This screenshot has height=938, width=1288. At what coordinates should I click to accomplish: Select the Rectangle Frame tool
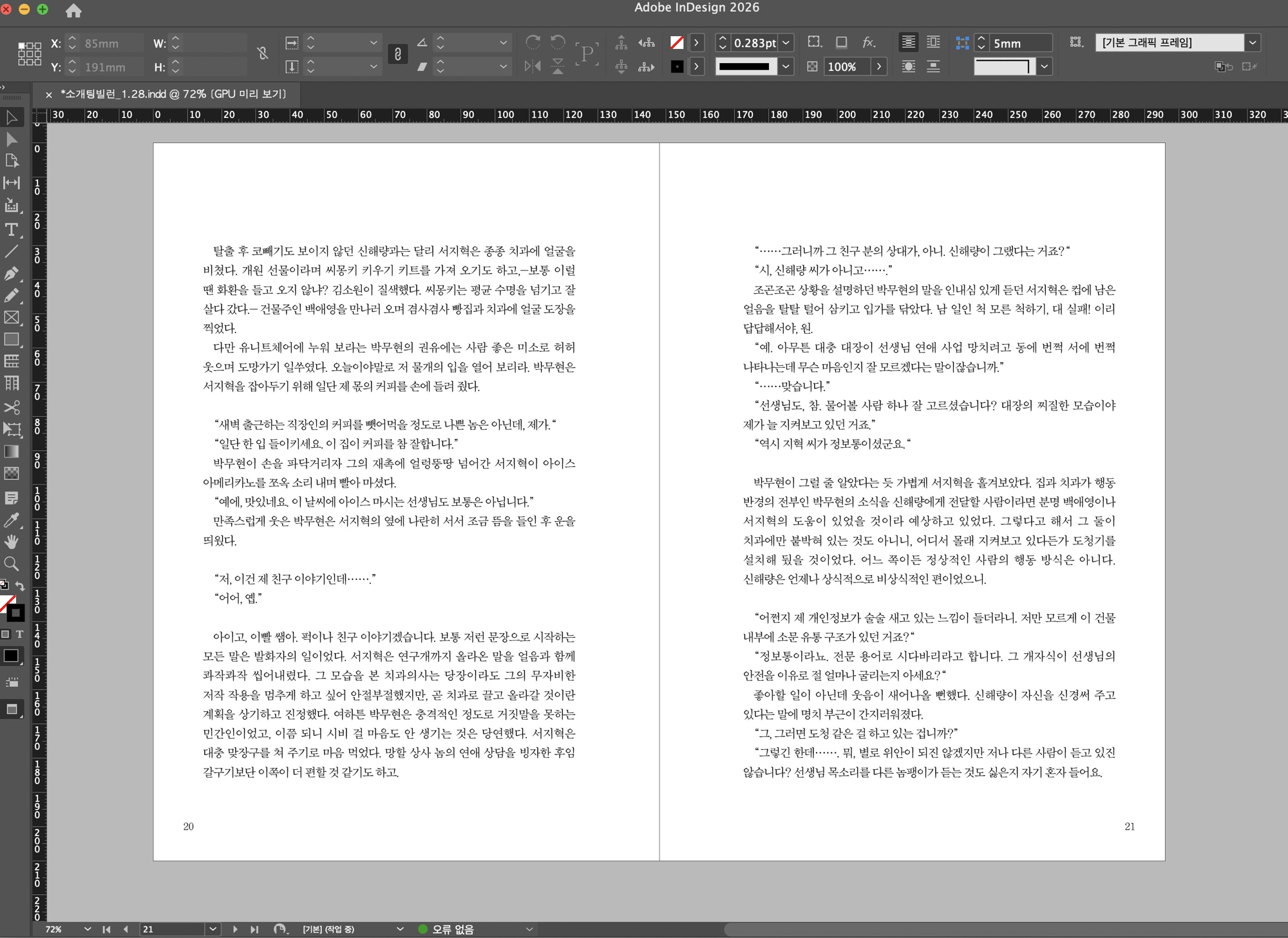pyautogui.click(x=12, y=318)
